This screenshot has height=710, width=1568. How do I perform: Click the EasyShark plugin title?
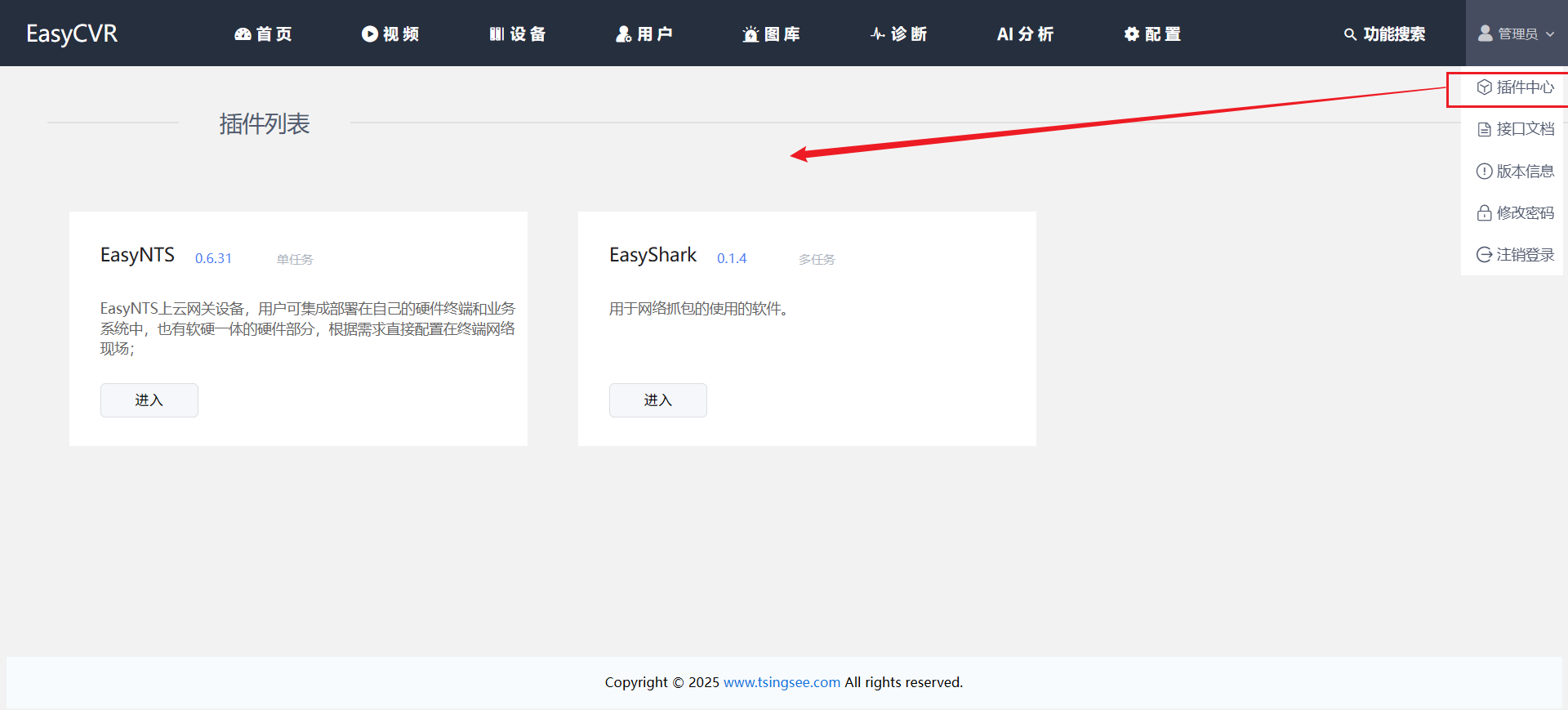[653, 255]
